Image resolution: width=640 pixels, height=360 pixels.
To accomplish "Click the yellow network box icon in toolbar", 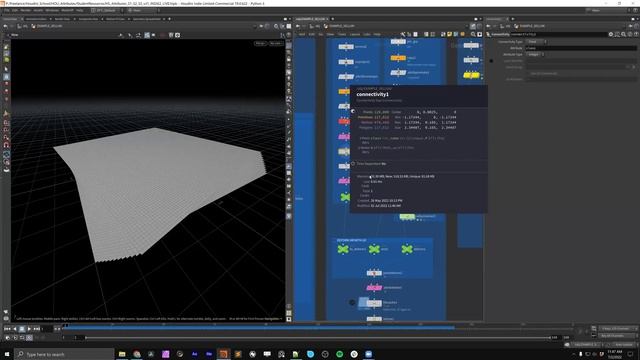I will tap(449, 34).
